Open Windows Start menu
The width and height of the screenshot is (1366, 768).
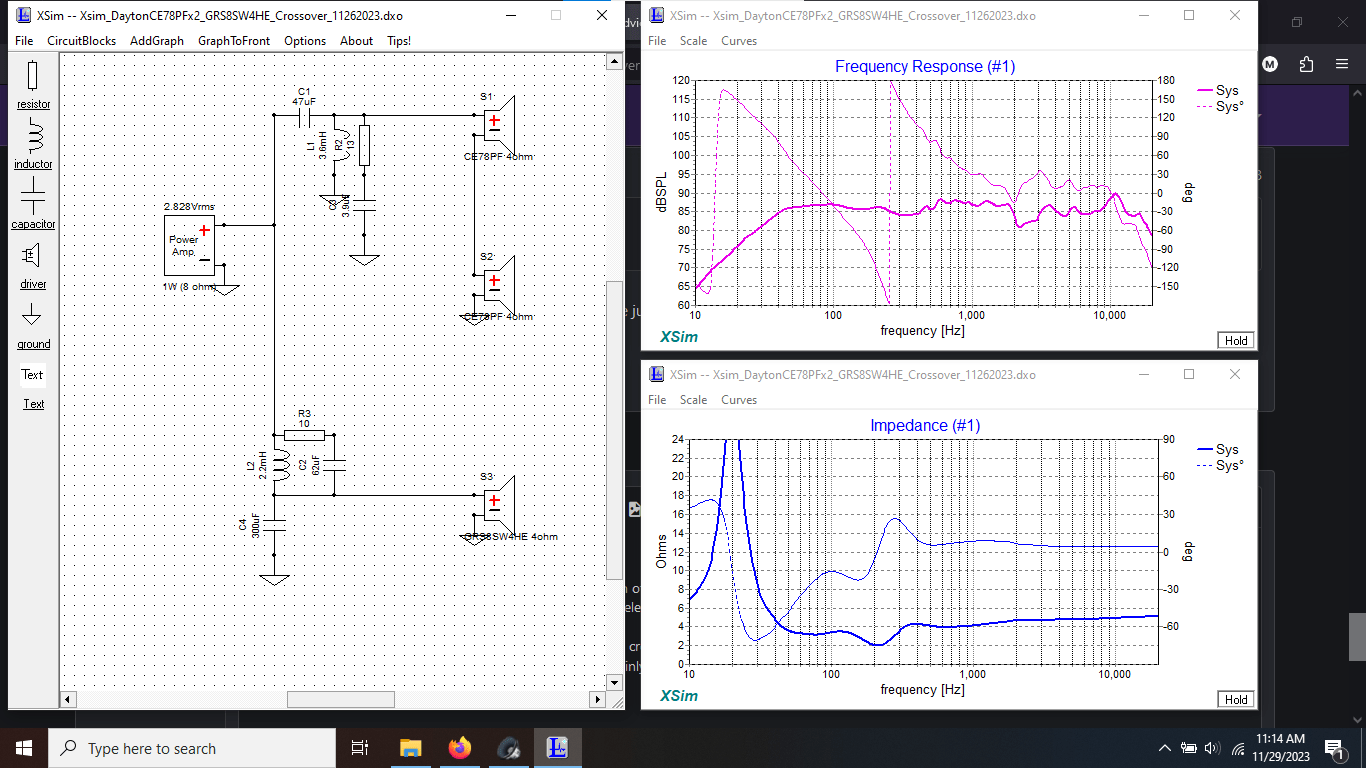pyautogui.click(x=24, y=747)
